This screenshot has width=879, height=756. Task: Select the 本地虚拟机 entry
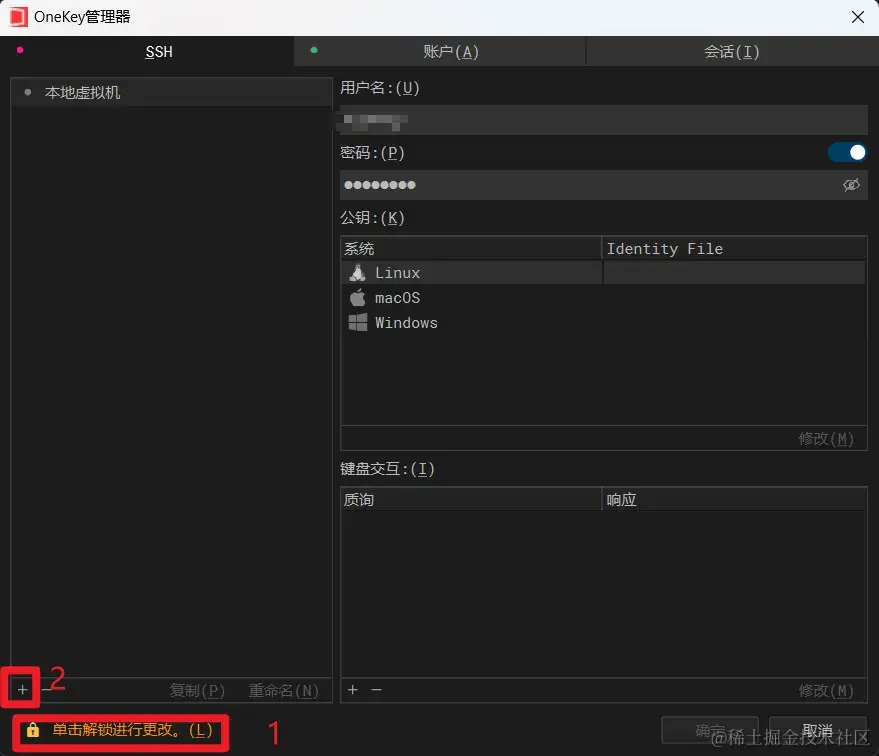point(172,92)
